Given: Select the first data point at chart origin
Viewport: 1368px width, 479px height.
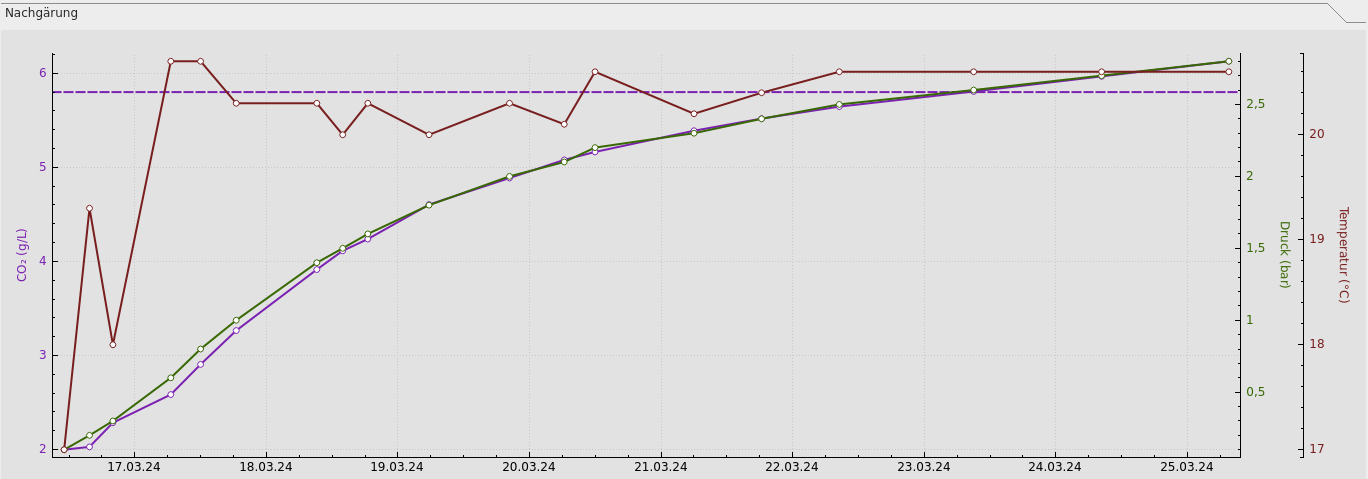Looking at the screenshot, I should pyautogui.click(x=64, y=449).
